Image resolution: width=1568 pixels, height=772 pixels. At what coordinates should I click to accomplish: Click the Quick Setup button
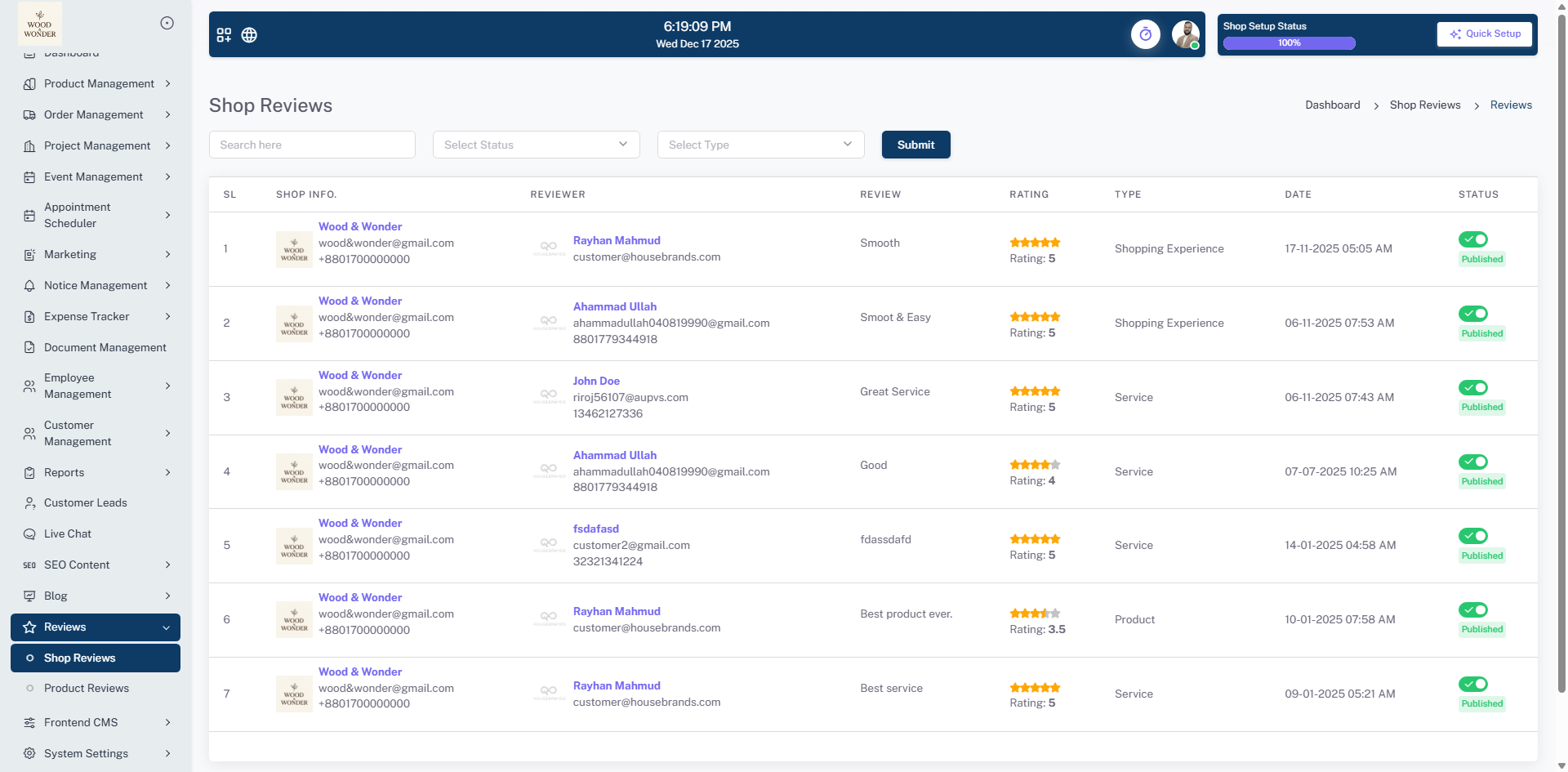coord(1484,34)
